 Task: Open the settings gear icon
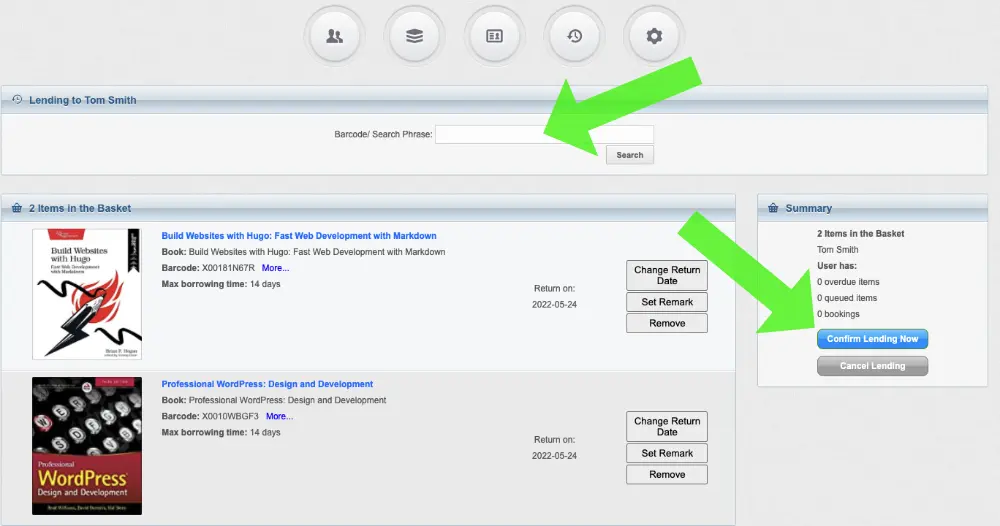[x=654, y=36]
